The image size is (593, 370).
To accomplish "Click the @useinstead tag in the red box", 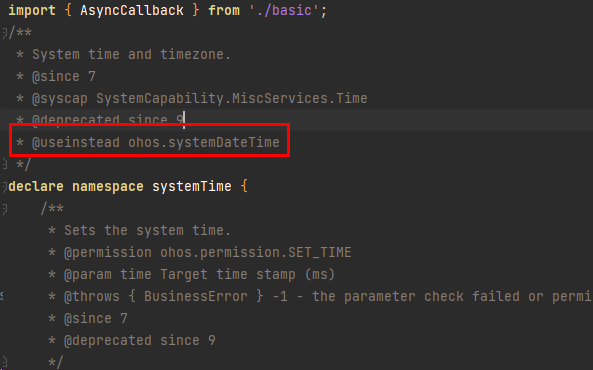I will (76, 143).
